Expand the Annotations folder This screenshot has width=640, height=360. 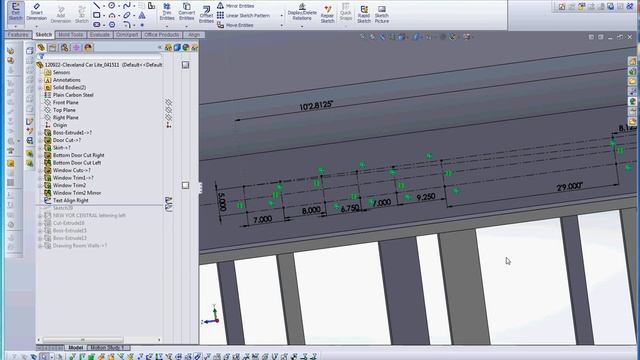[x=40, y=80]
